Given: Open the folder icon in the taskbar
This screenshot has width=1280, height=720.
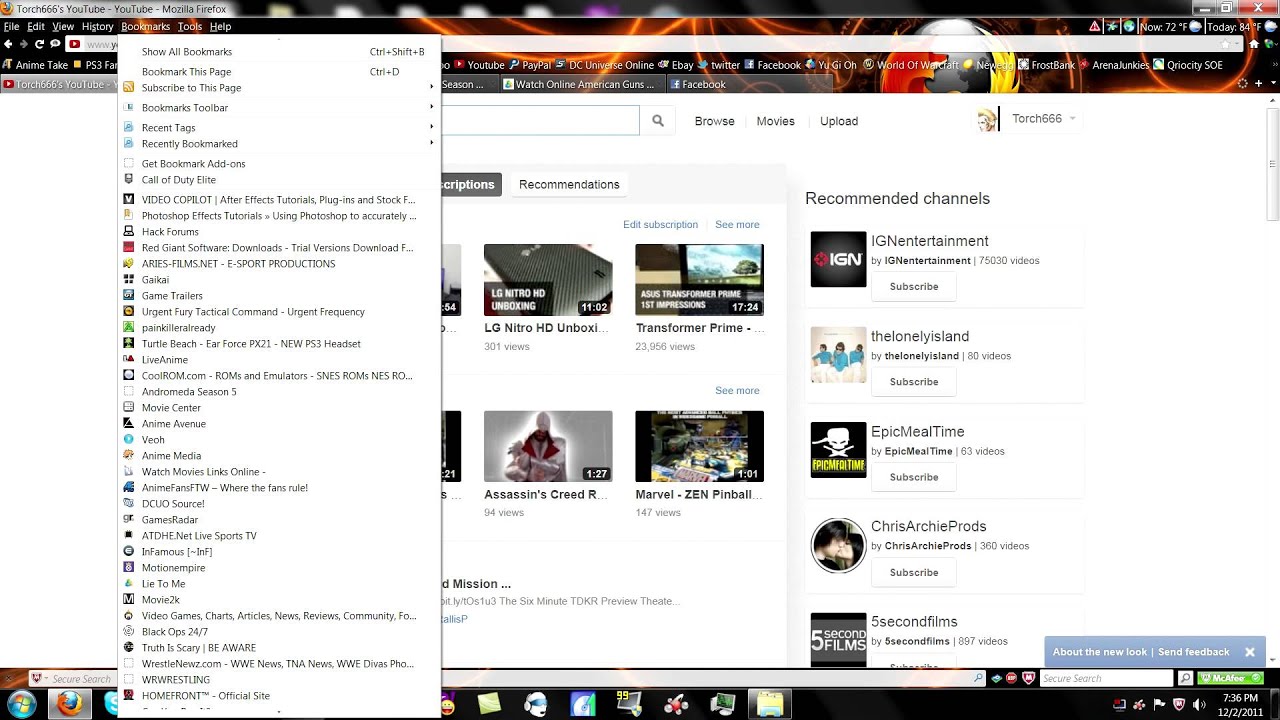Looking at the screenshot, I should [770, 704].
